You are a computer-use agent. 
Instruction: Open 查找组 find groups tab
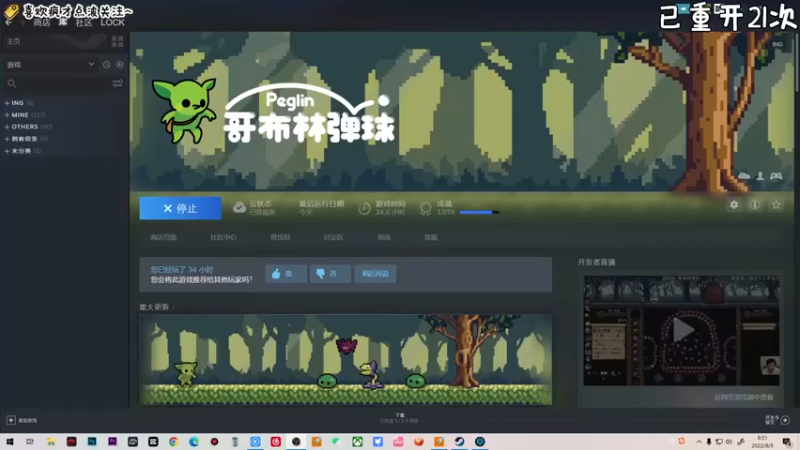[280, 237]
